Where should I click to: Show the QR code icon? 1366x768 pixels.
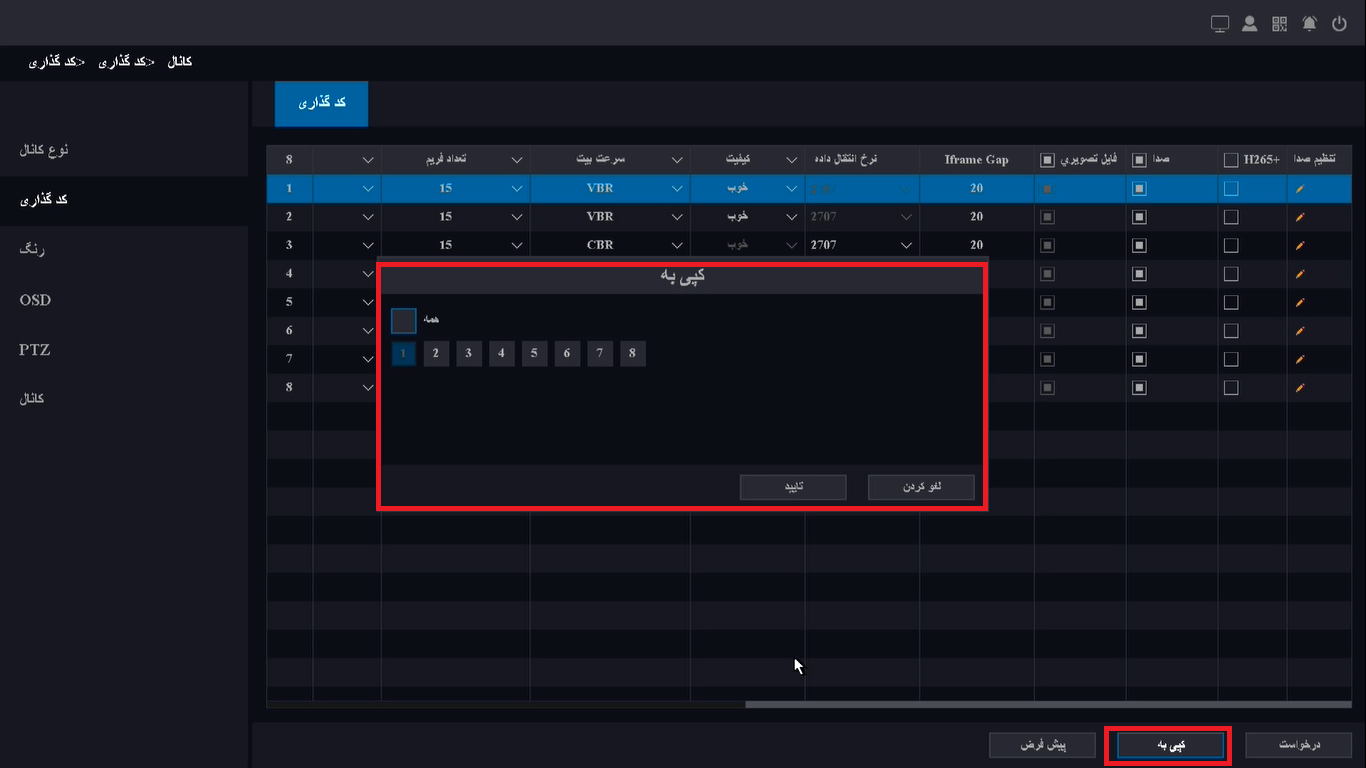pos(1280,24)
